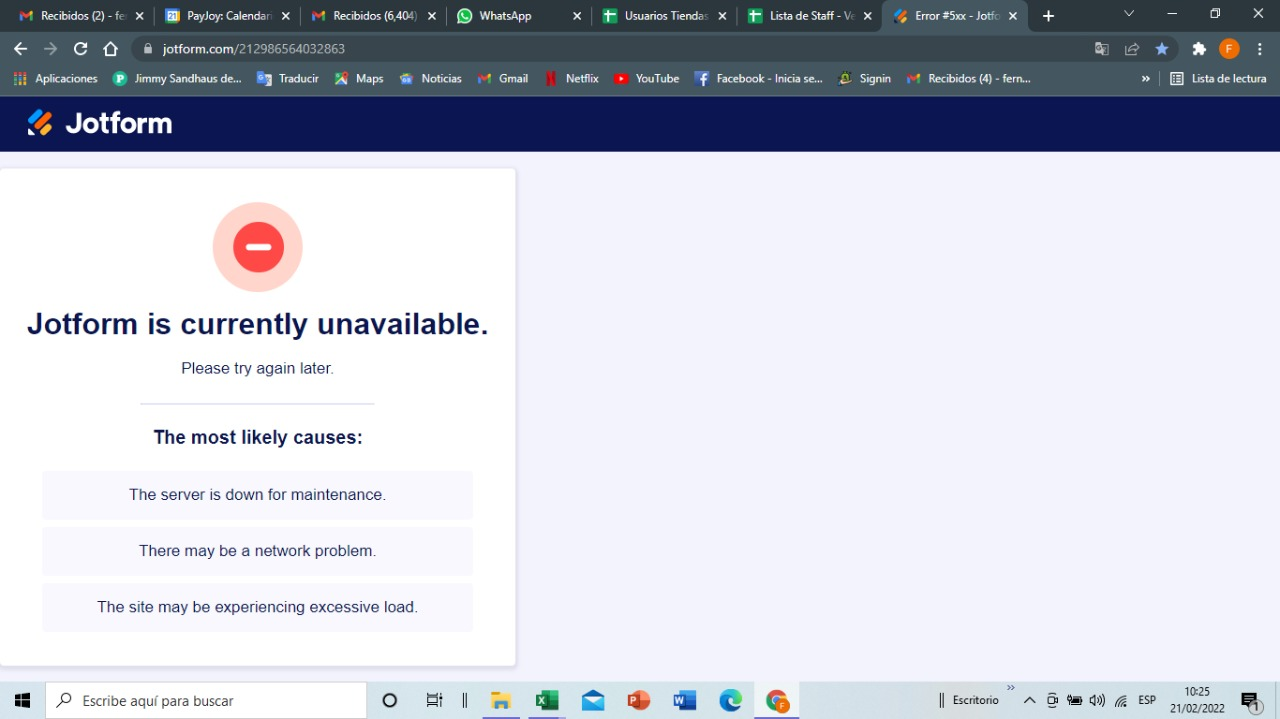Image resolution: width=1280 pixels, height=719 pixels.
Task: Click the browser reload button
Action: (80, 47)
